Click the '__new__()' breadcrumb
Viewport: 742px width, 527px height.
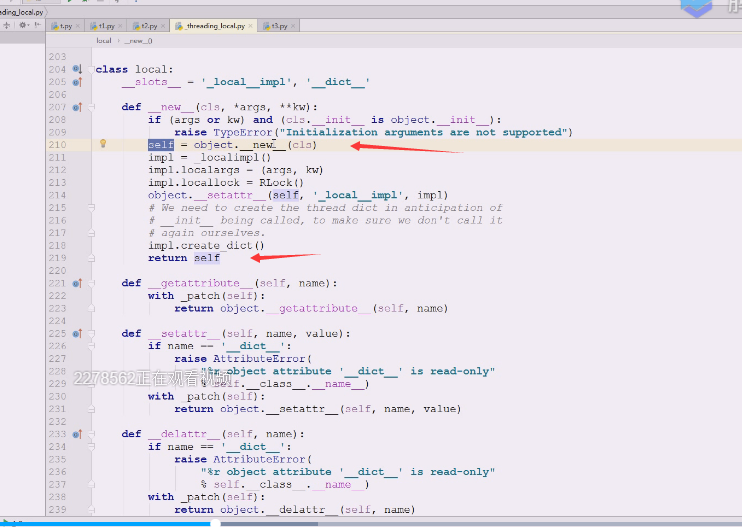click(x=138, y=41)
